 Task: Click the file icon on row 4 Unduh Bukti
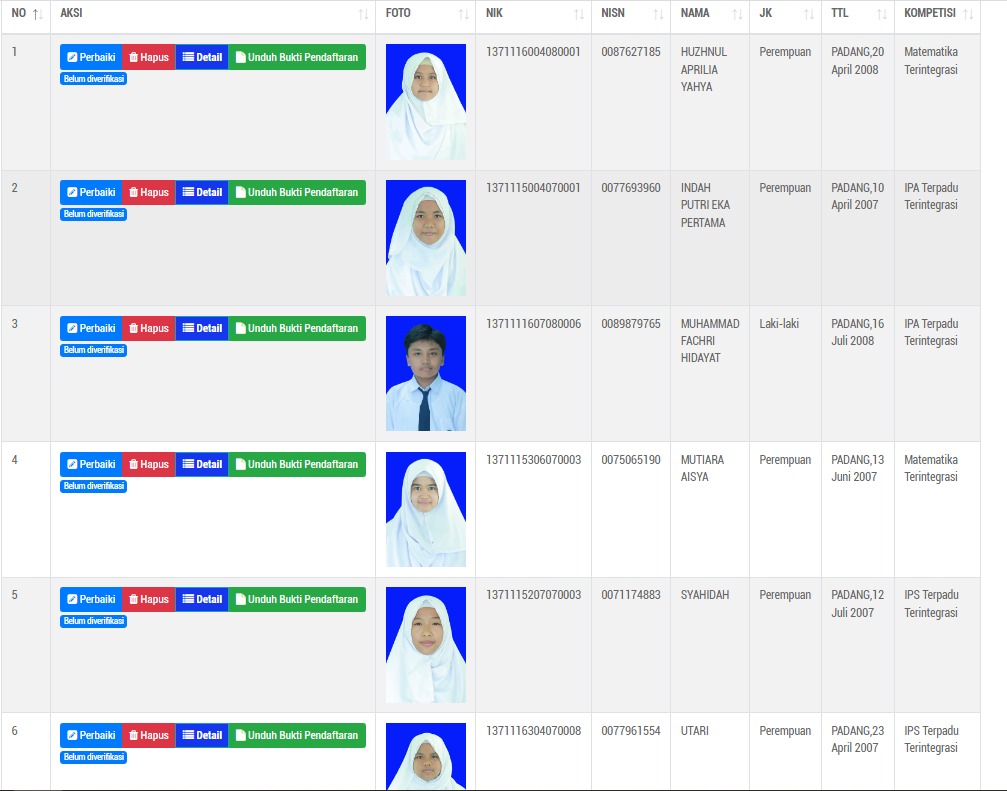click(240, 464)
